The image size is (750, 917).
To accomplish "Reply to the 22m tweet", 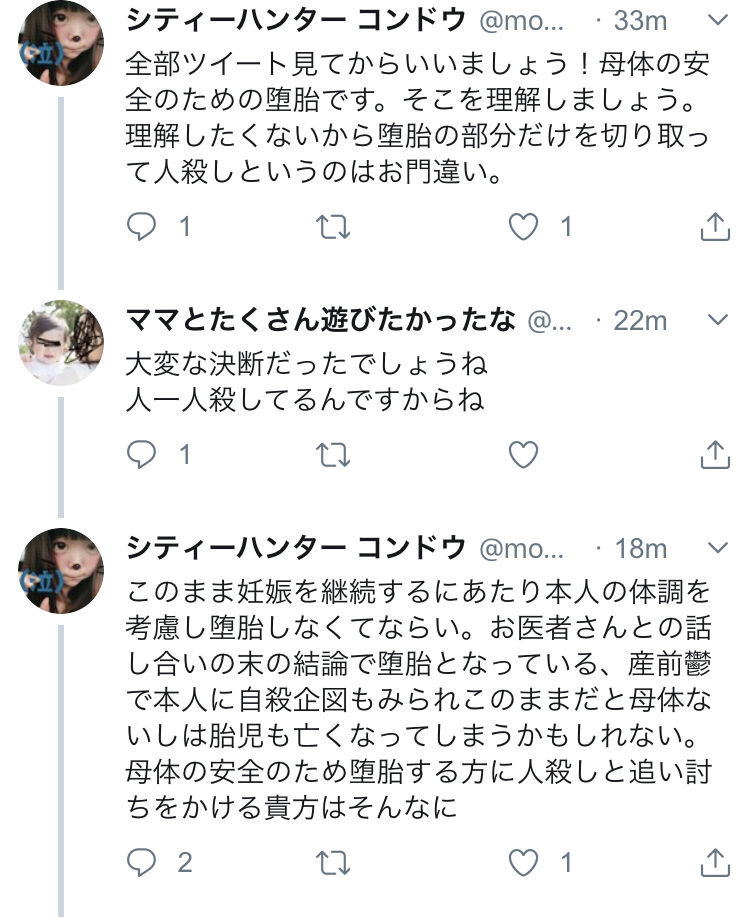I will point(143,456).
